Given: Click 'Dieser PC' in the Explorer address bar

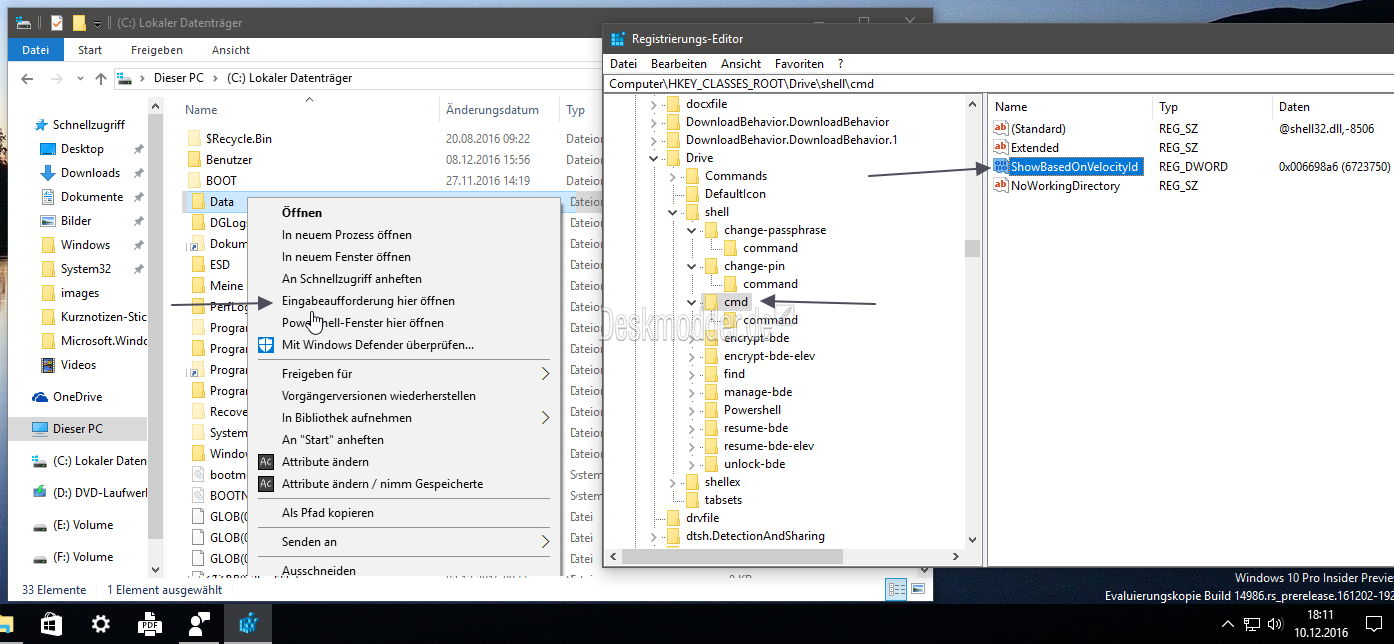Looking at the screenshot, I should pos(178,78).
